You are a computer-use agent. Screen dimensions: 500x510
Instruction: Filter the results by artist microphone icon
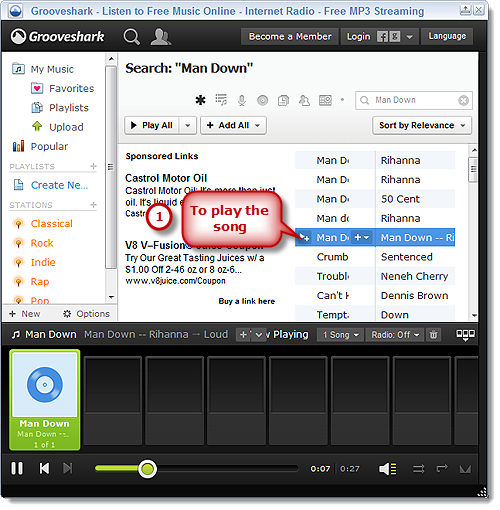tap(242, 100)
